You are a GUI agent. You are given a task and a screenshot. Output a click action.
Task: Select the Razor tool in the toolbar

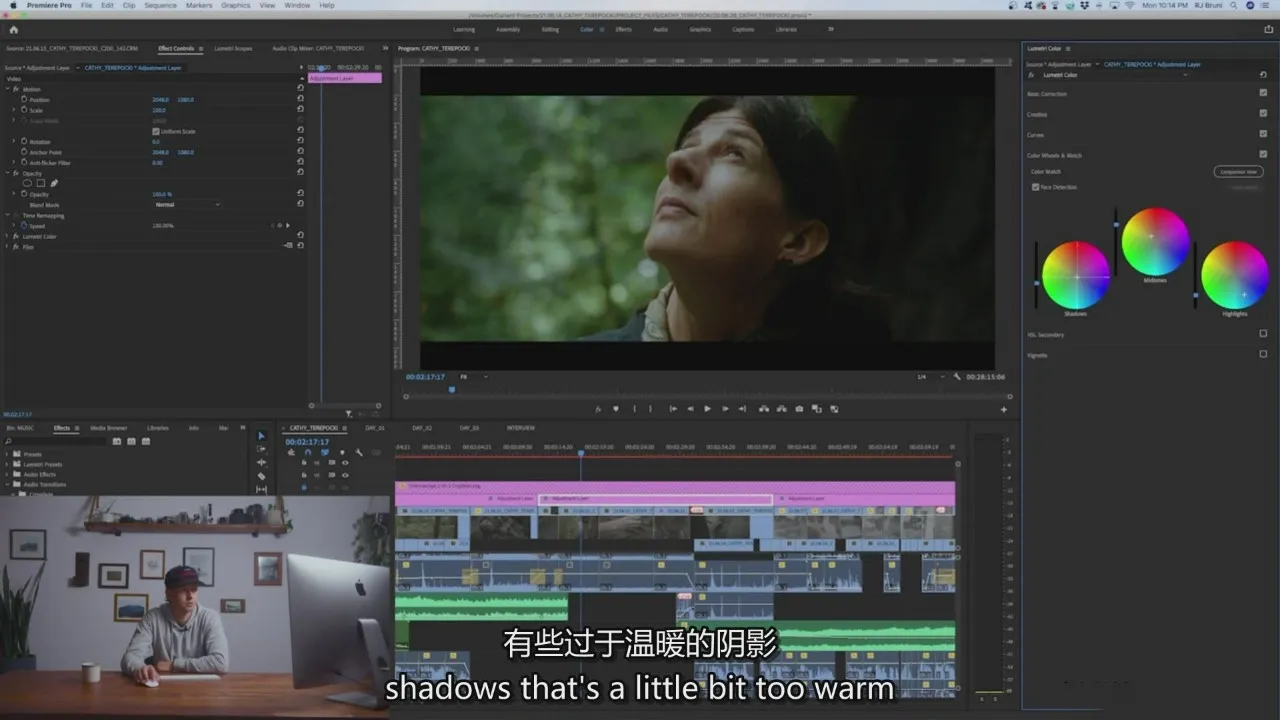[262, 476]
